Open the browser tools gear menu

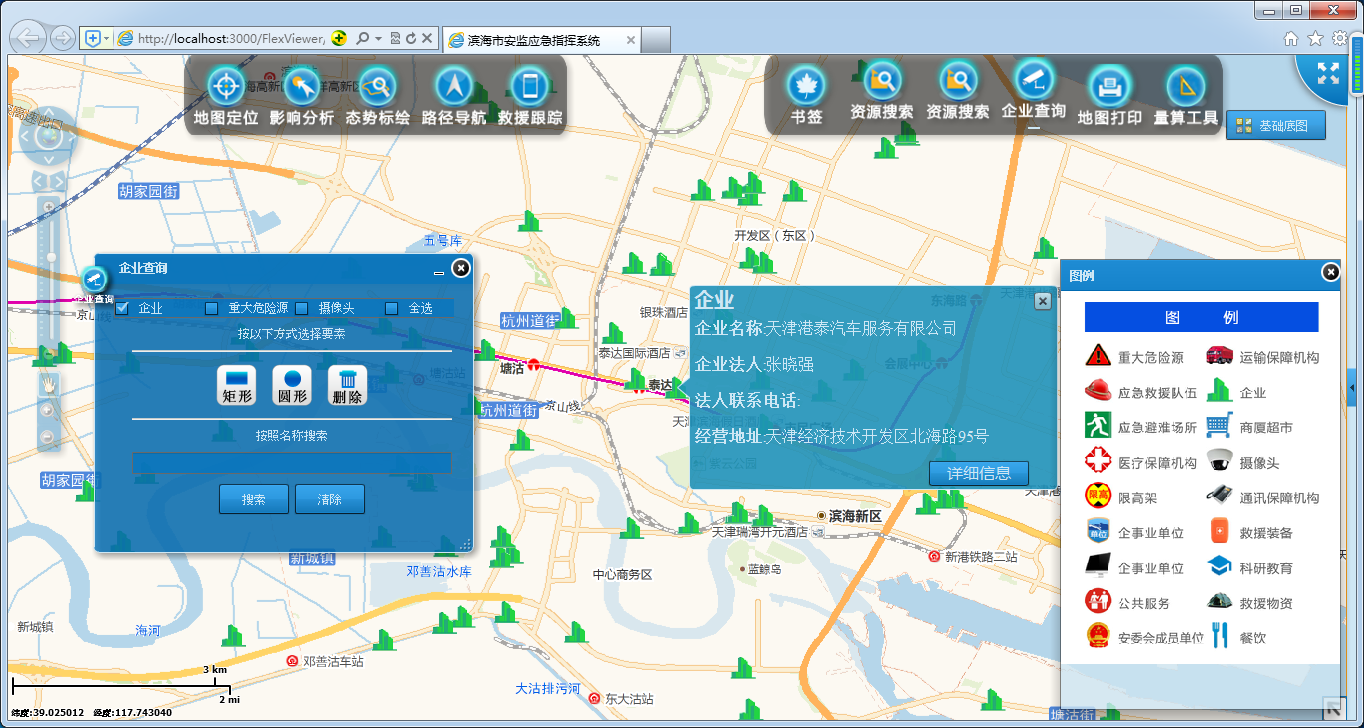click(x=1340, y=39)
